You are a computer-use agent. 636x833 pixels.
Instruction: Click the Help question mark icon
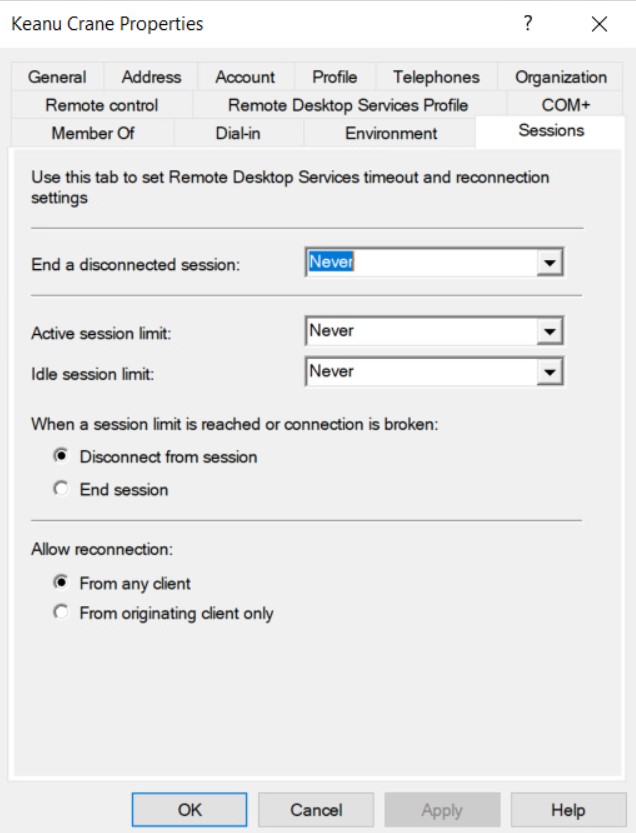point(527,24)
